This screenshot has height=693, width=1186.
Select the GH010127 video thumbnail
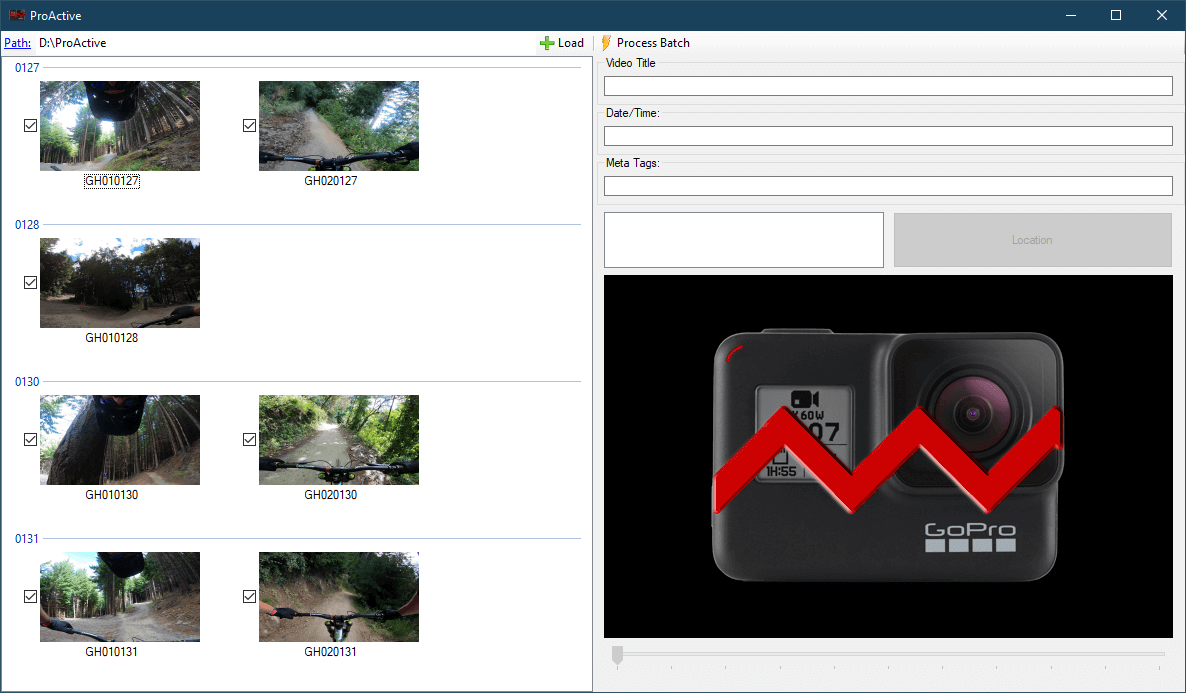click(x=120, y=126)
